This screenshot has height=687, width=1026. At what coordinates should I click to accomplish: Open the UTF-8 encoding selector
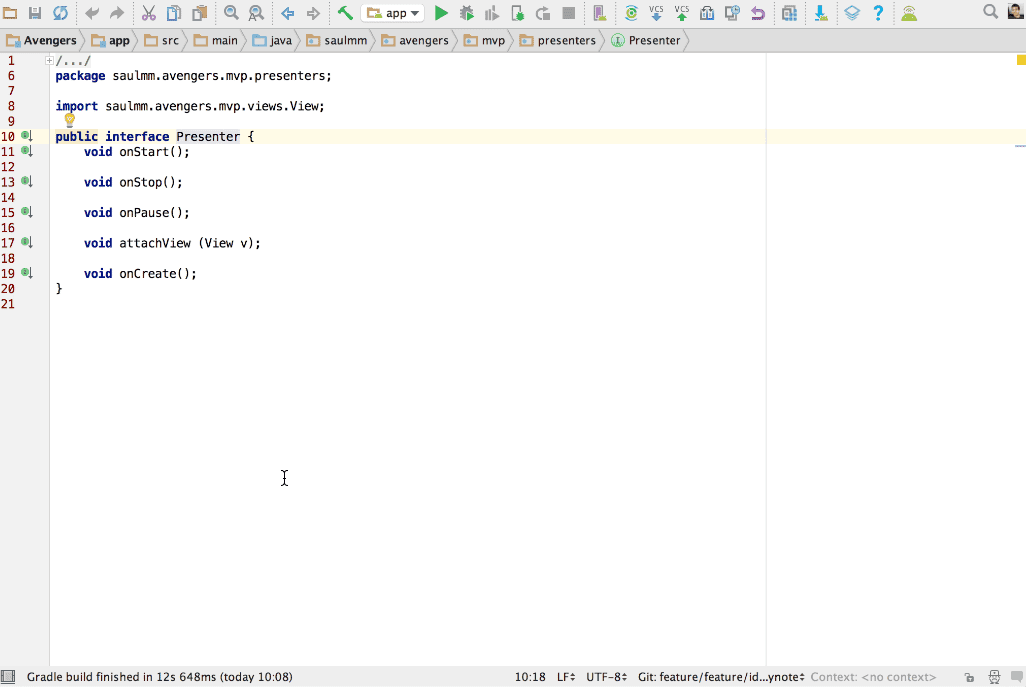[x=604, y=676]
